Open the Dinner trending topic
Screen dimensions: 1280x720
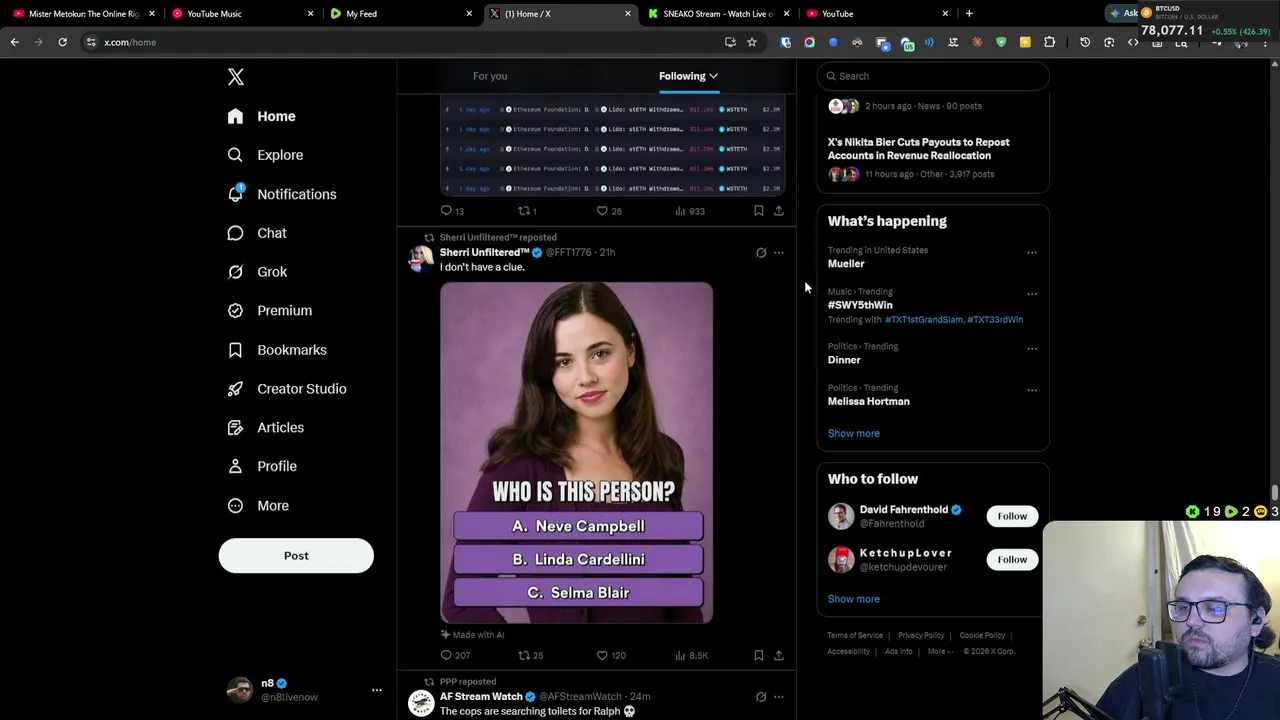844,360
